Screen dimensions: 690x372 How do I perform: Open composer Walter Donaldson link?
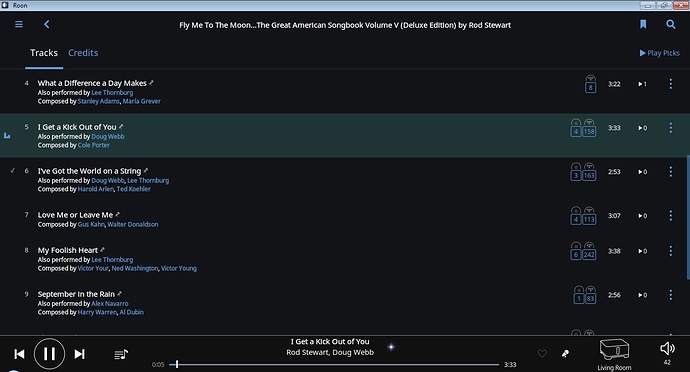click(x=133, y=225)
